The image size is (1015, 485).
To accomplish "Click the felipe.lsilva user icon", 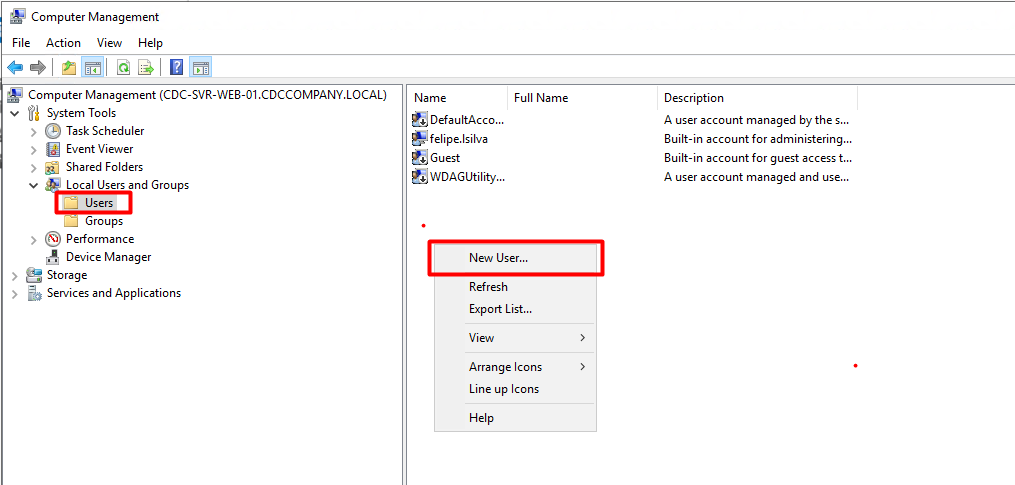I will tap(419, 138).
